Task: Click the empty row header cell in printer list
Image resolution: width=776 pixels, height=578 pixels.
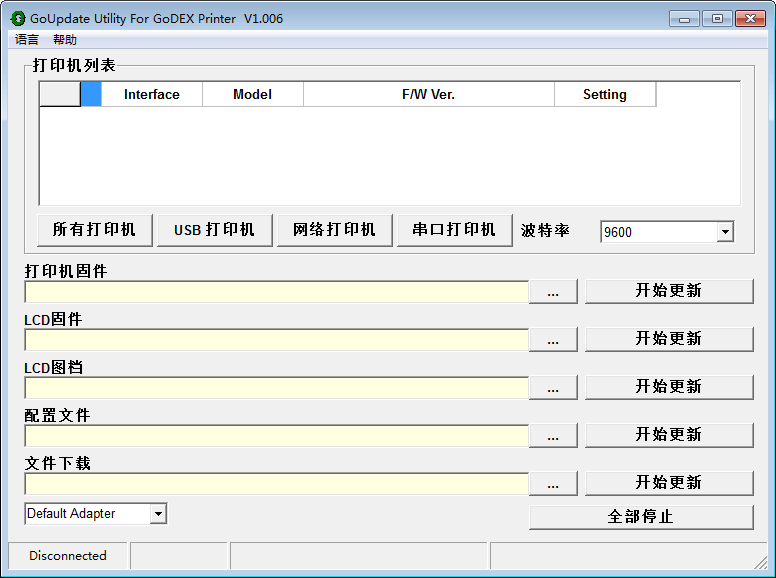Action: coord(60,94)
